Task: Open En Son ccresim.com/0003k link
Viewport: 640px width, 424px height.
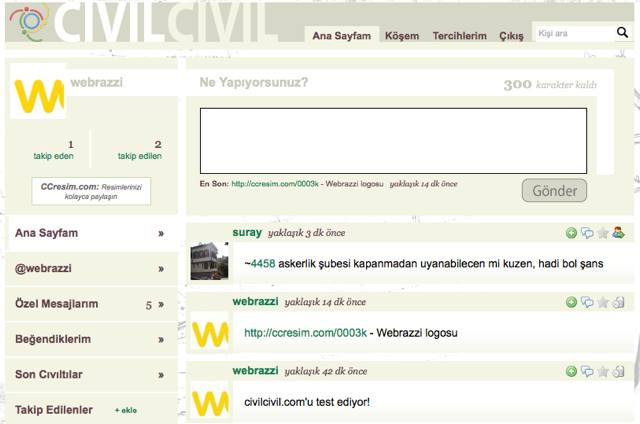Action: tap(275, 184)
